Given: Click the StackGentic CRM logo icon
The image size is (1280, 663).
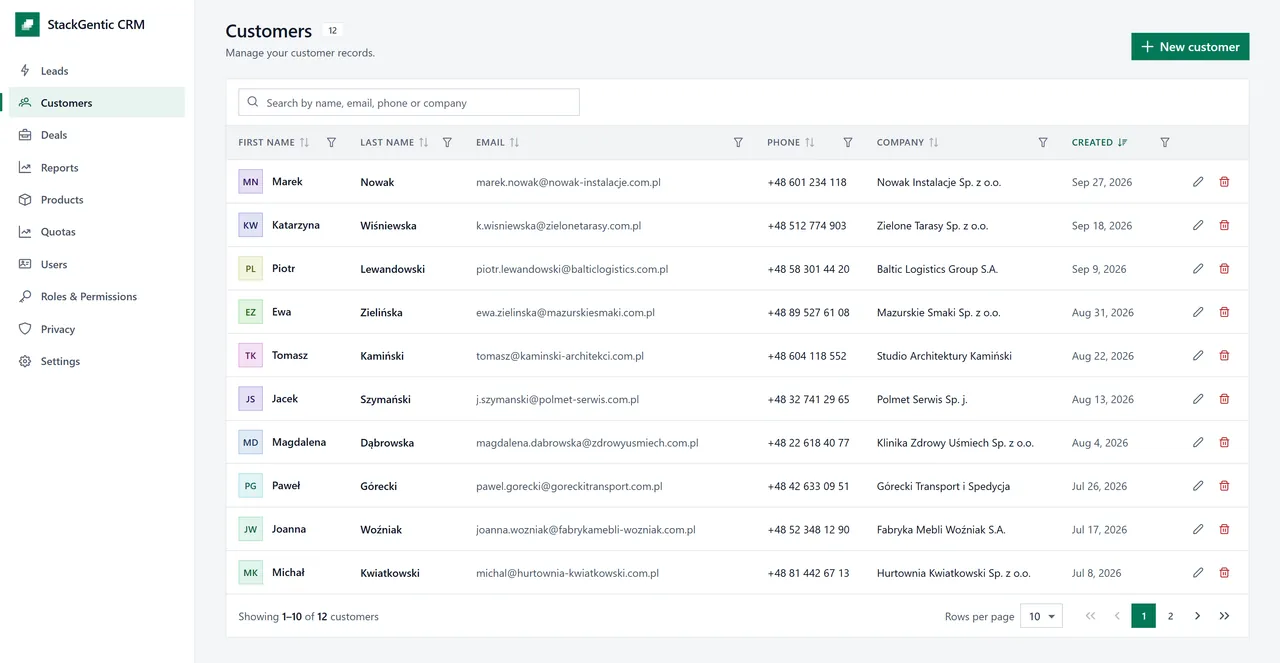Looking at the screenshot, I should click(x=27, y=25).
